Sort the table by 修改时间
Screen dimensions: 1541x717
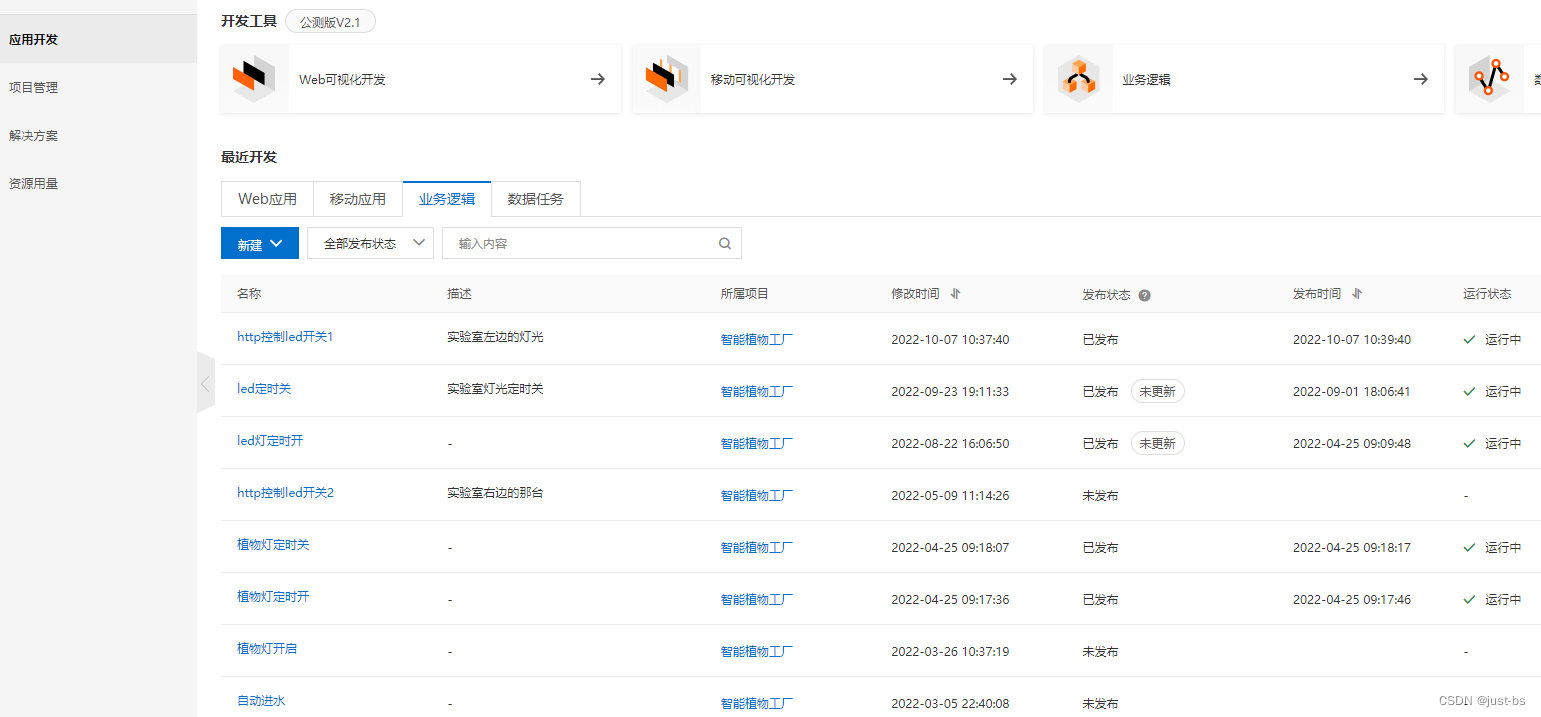tap(956, 293)
